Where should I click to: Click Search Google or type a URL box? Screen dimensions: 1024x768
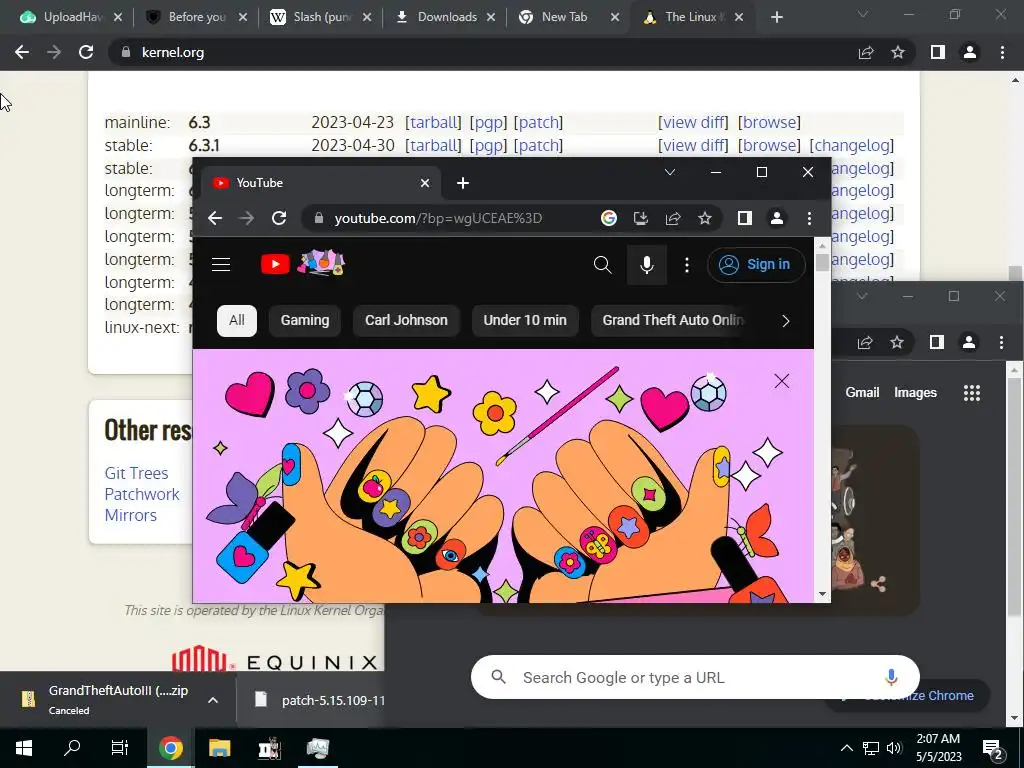695,677
